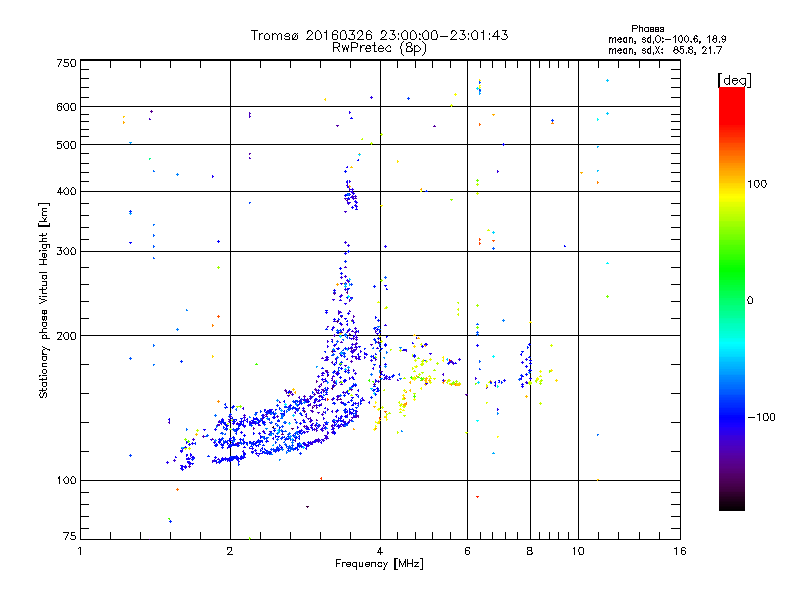Click the y-axis tick label '600'
The image size is (800, 600).
click(66, 107)
